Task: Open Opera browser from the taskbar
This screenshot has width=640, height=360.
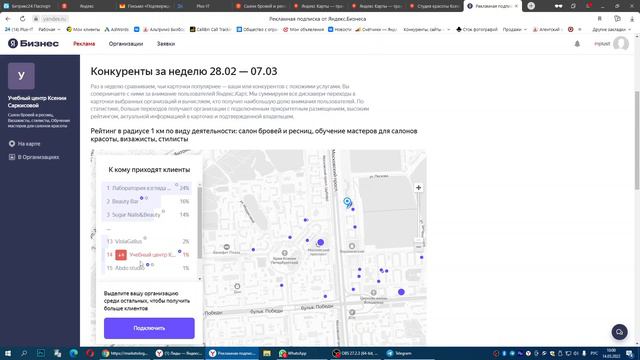Action: tap(90, 353)
